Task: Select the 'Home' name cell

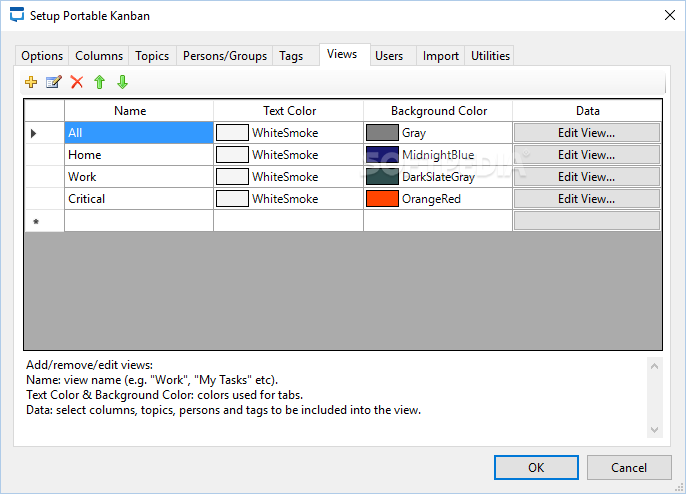Action: coord(139,154)
